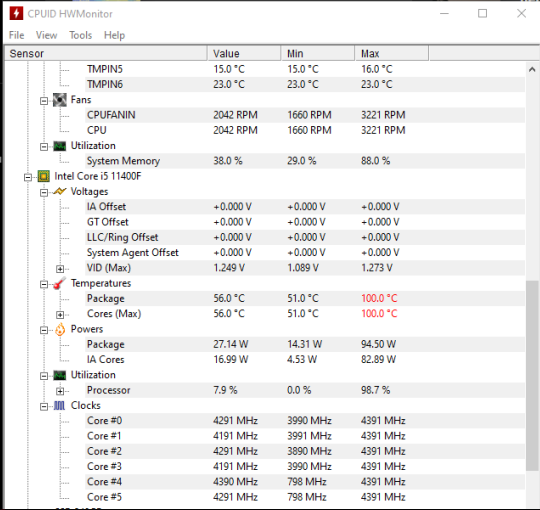Image resolution: width=540 pixels, height=510 pixels.
Task: Click the Voltages lightning icon
Action: pos(60,191)
